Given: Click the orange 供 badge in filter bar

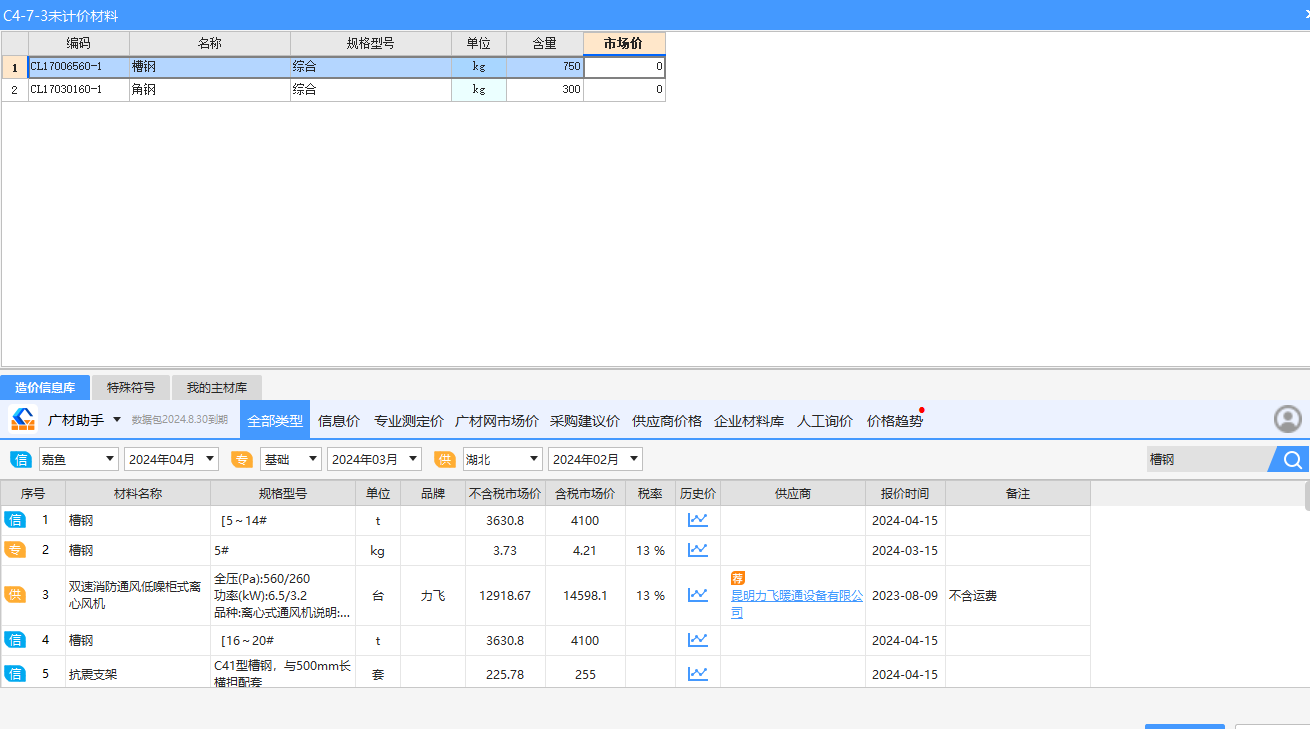Looking at the screenshot, I should click(445, 459).
